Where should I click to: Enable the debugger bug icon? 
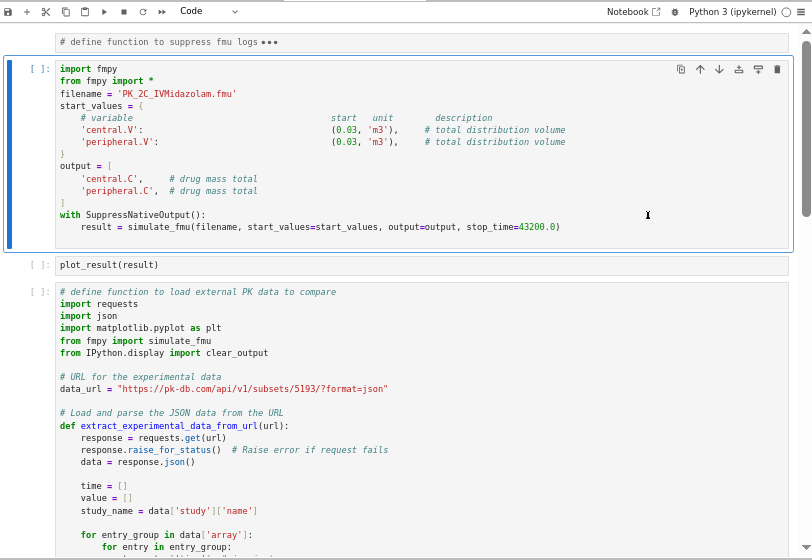click(675, 12)
